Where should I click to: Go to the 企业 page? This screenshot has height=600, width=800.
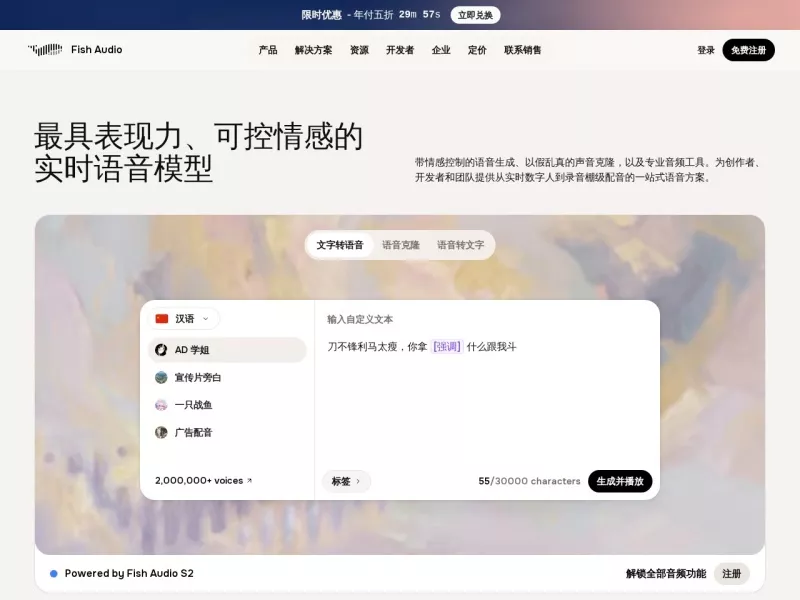[x=441, y=50]
